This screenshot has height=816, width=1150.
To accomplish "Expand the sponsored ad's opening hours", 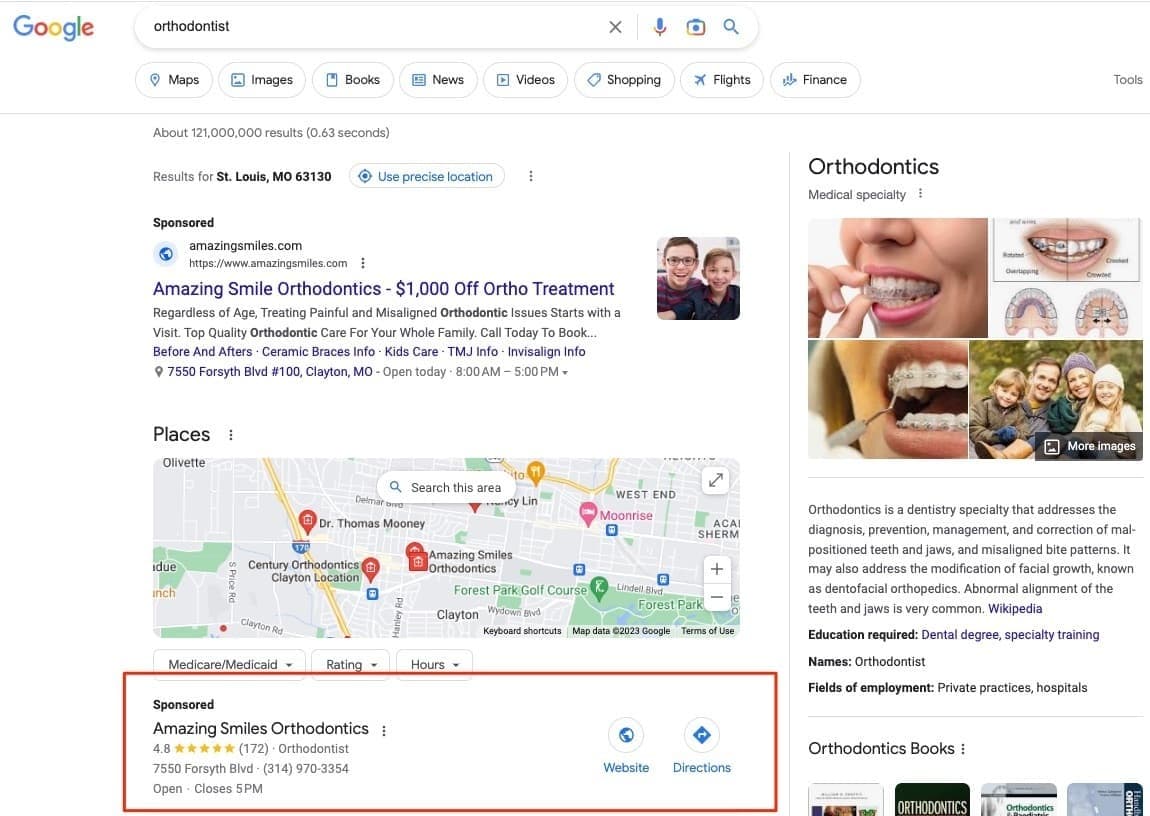I will 565,372.
